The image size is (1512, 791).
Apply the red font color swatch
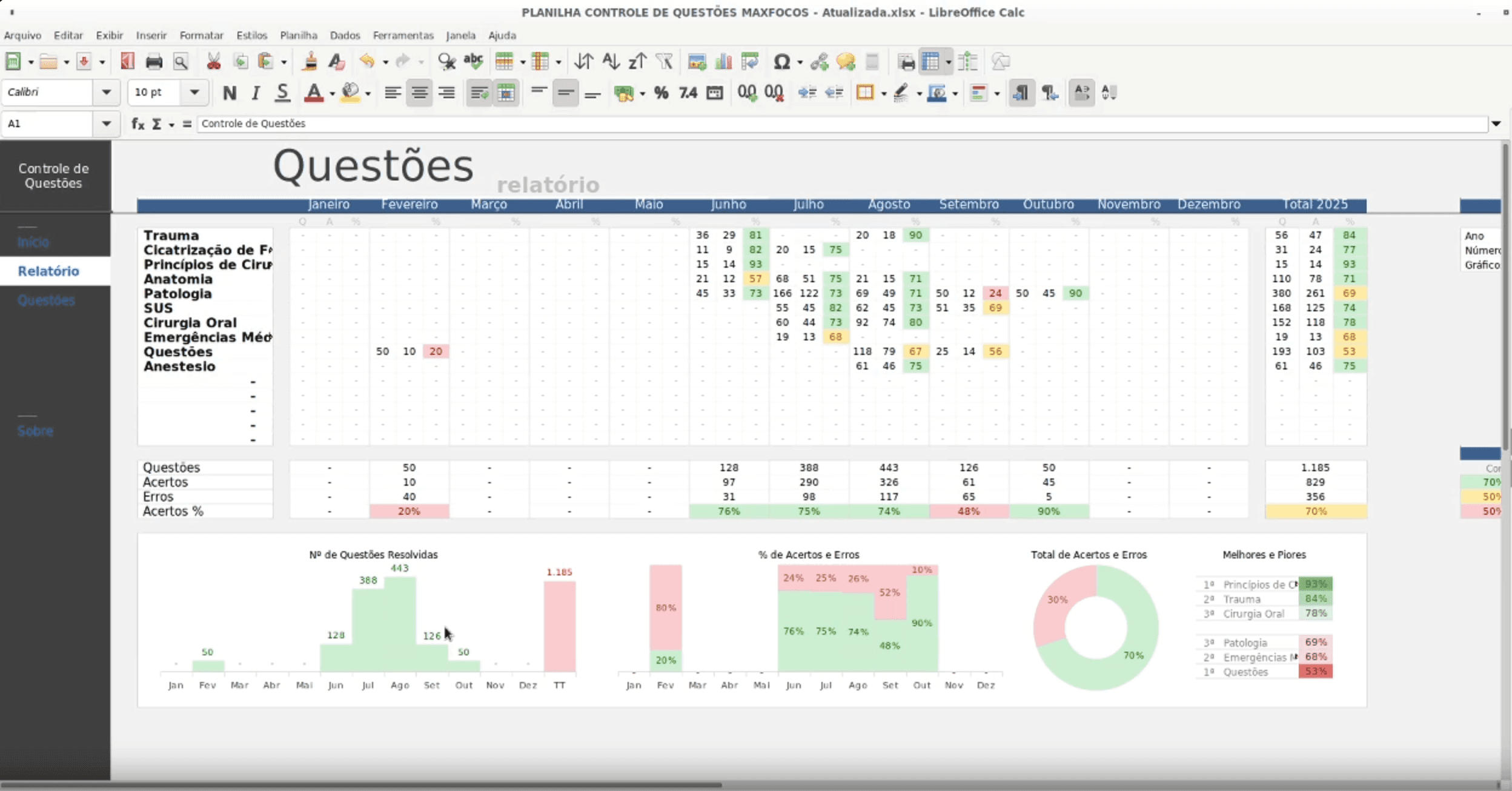click(313, 93)
